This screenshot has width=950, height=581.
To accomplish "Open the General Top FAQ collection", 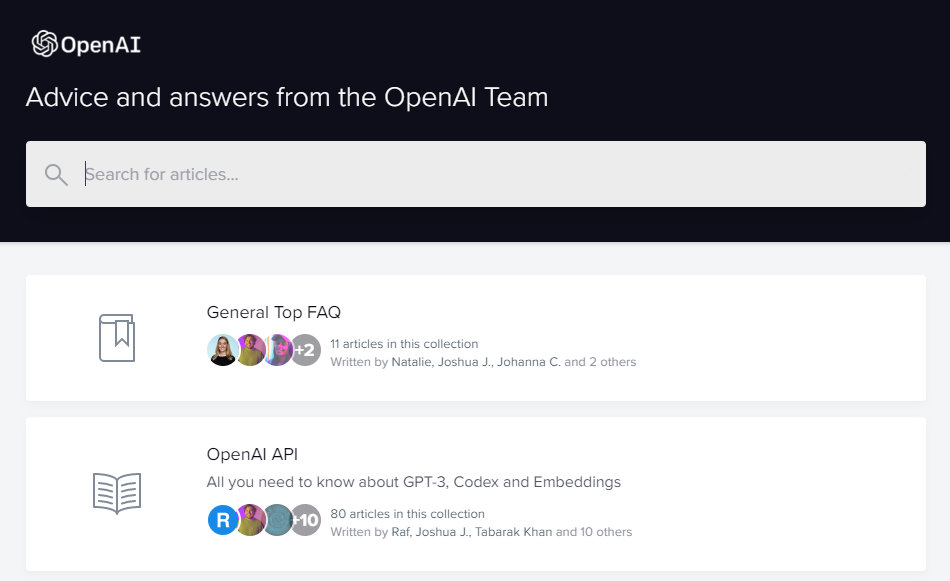I will pos(274,312).
